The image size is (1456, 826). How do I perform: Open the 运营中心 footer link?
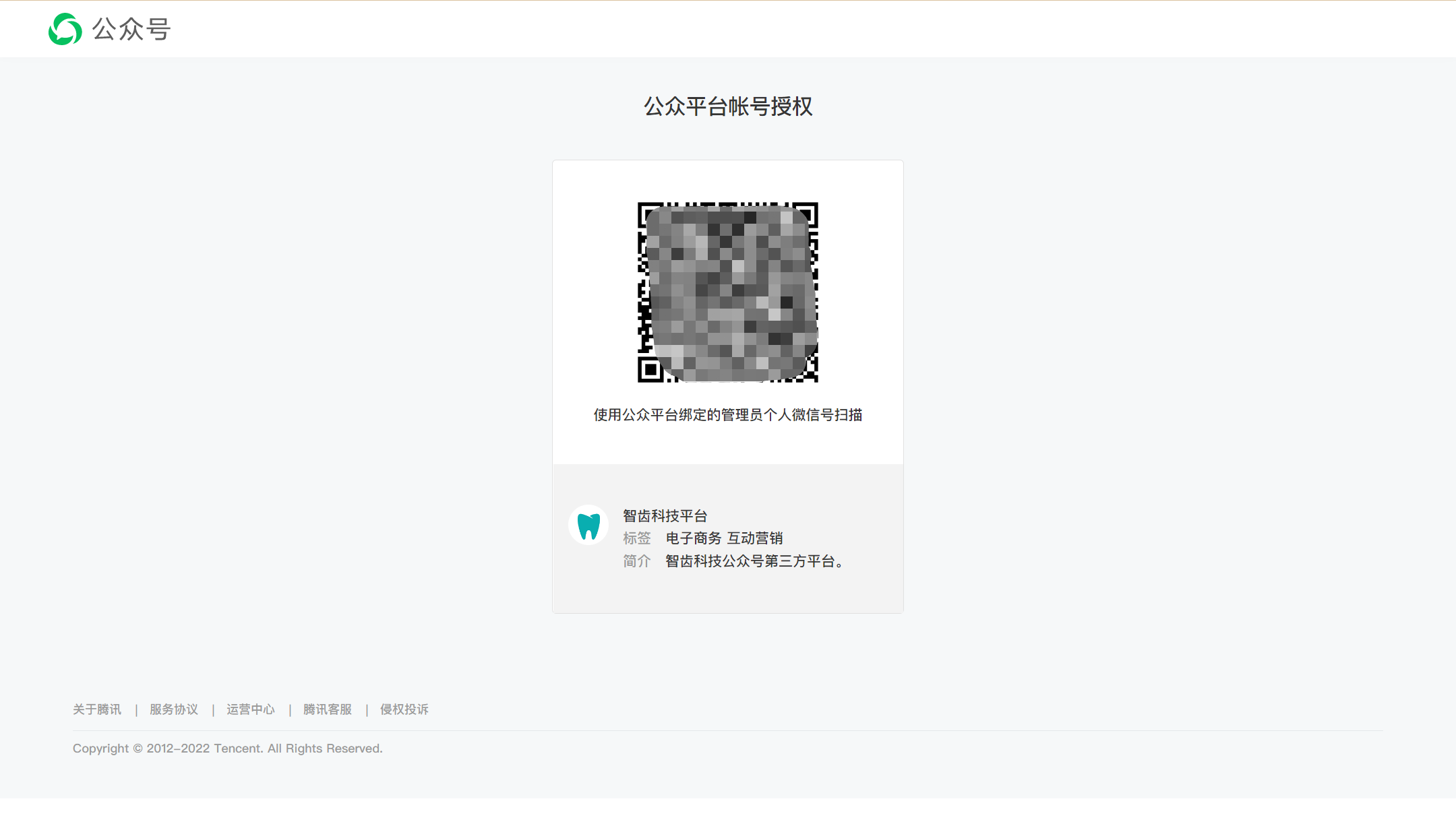251,709
